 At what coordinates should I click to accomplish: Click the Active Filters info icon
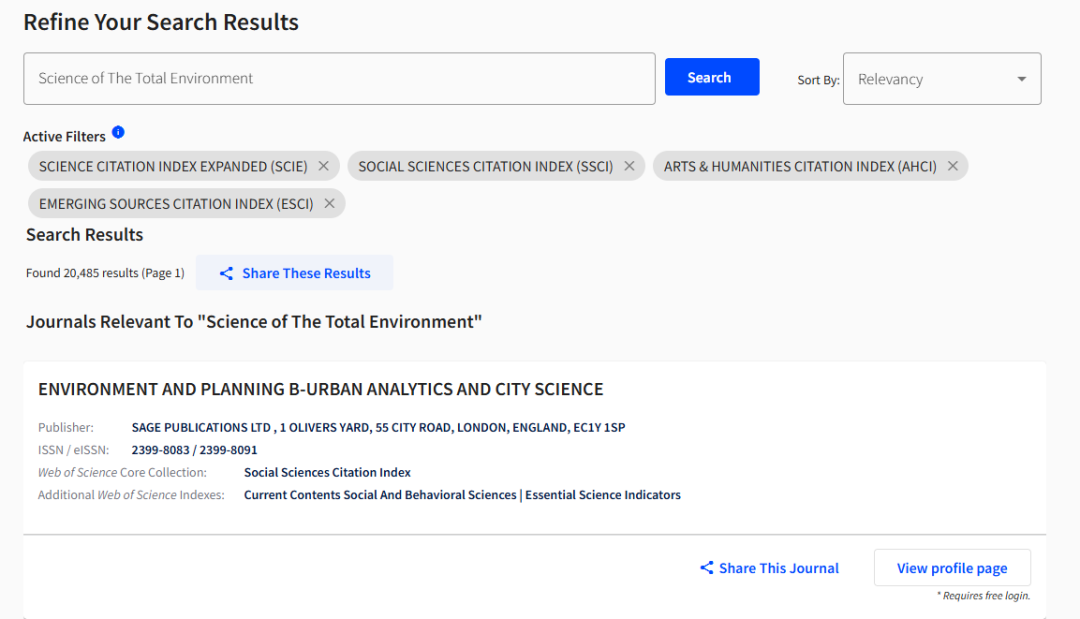point(118,132)
